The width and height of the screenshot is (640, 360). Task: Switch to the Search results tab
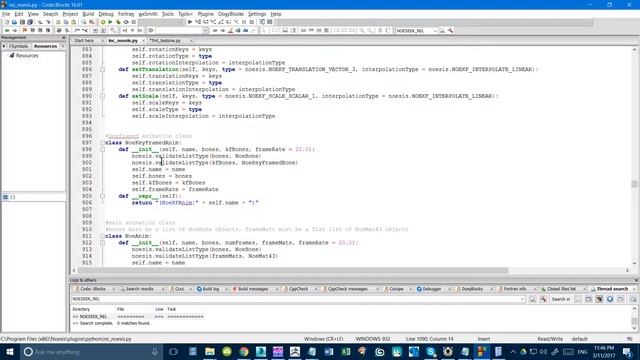[x=140, y=289]
